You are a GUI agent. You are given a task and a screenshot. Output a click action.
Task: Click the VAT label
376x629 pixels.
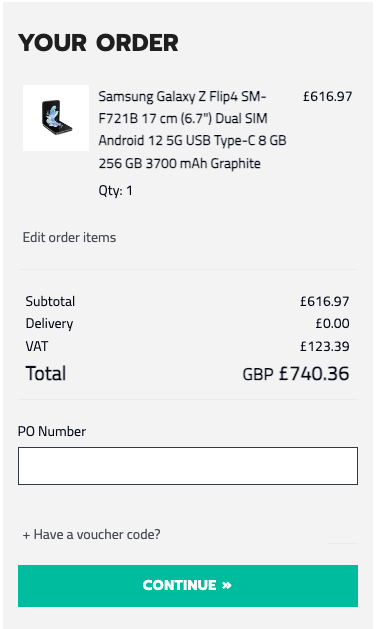pyautogui.click(x=37, y=346)
